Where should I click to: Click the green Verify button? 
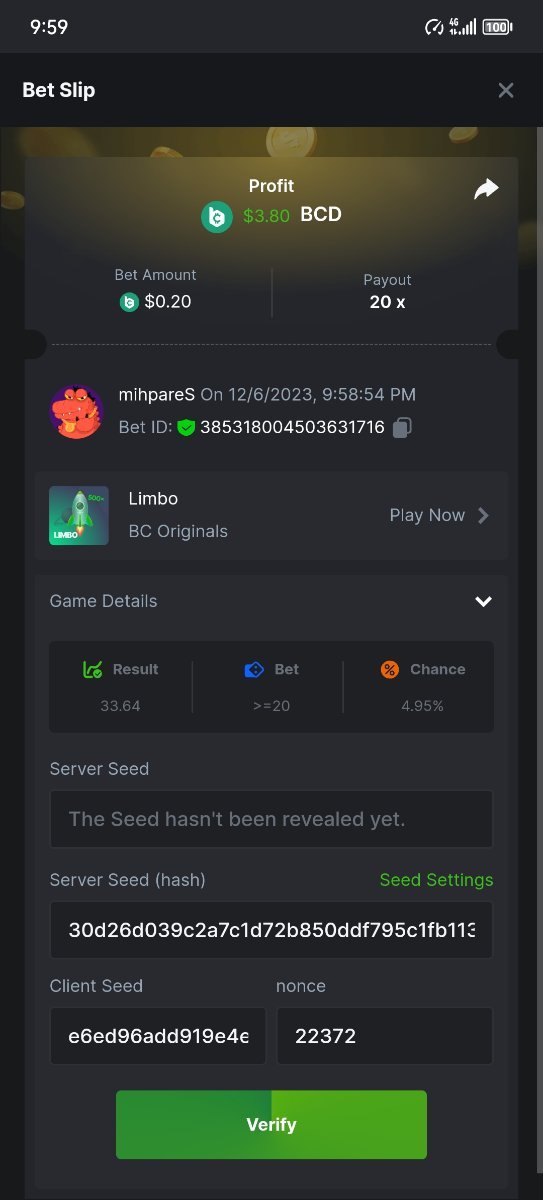point(271,1125)
